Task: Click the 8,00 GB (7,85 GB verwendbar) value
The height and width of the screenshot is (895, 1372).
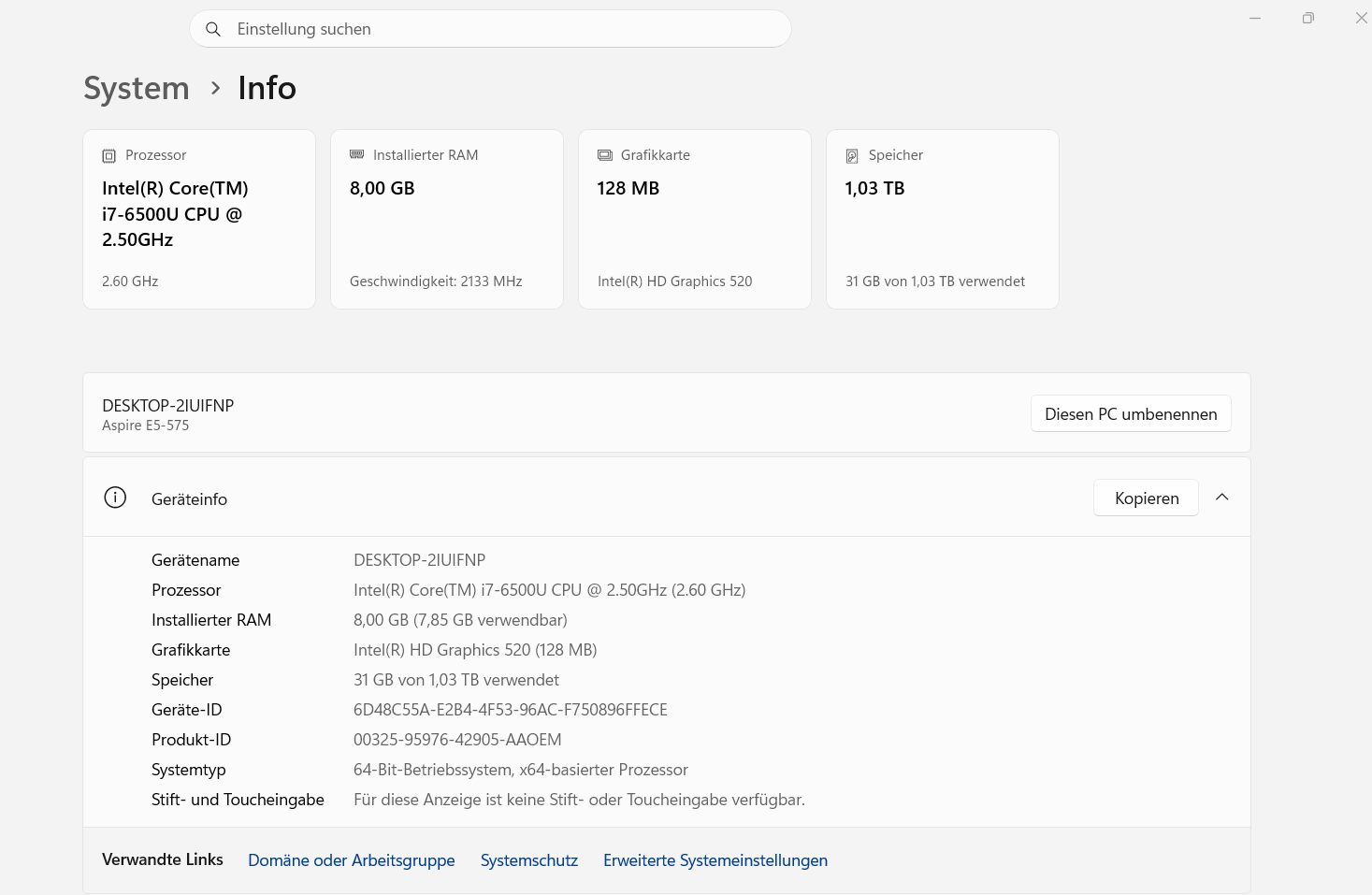Action: click(460, 620)
